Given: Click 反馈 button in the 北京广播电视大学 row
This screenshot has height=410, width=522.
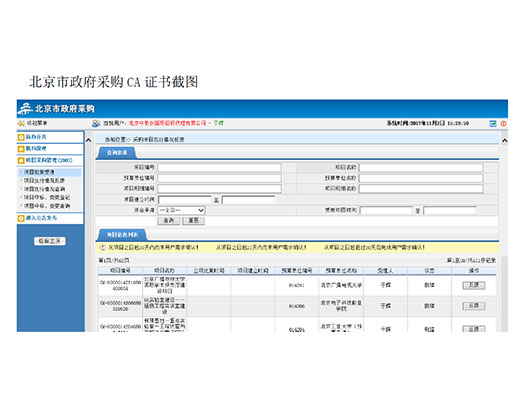Looking at the screenshot, I should click(474, 285).
